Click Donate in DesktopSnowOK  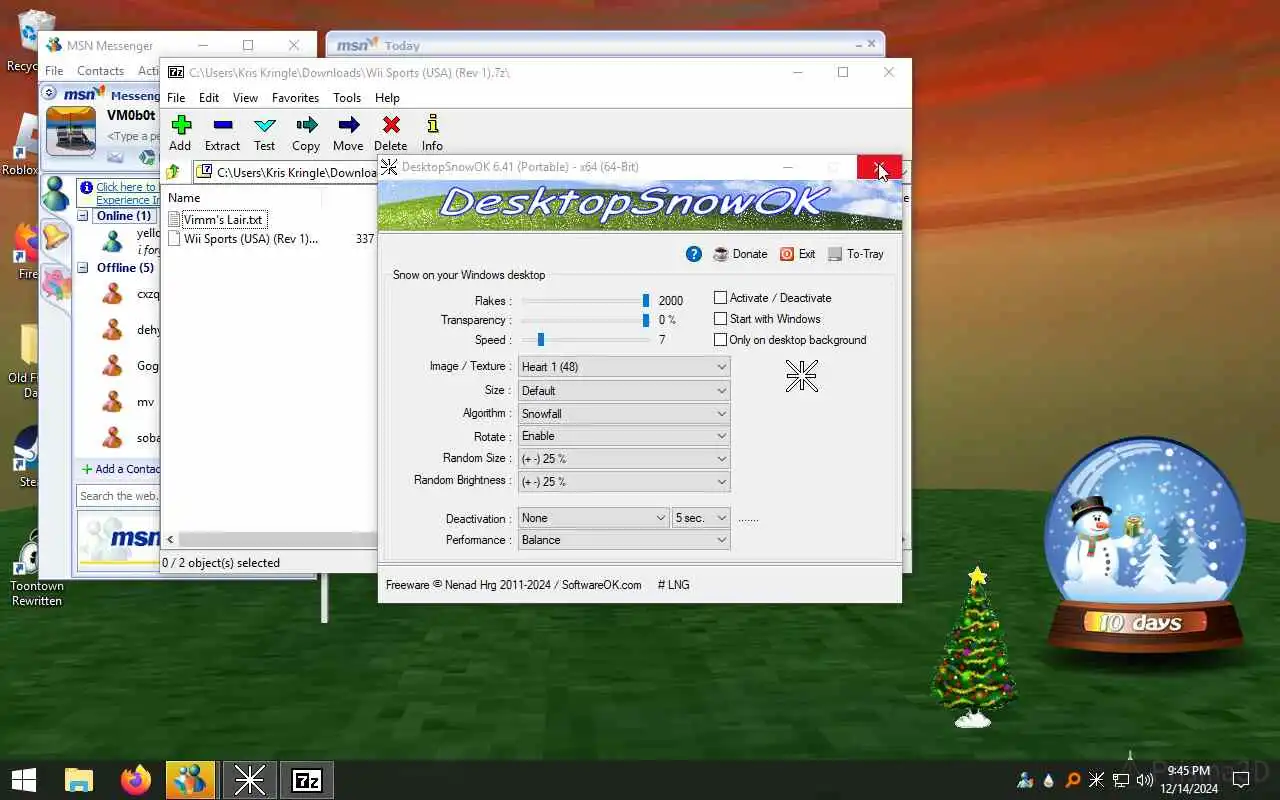point(740,254)
